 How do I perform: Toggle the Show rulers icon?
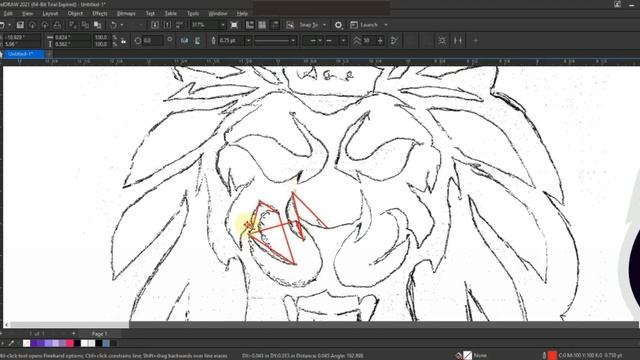tap(249, 25)
